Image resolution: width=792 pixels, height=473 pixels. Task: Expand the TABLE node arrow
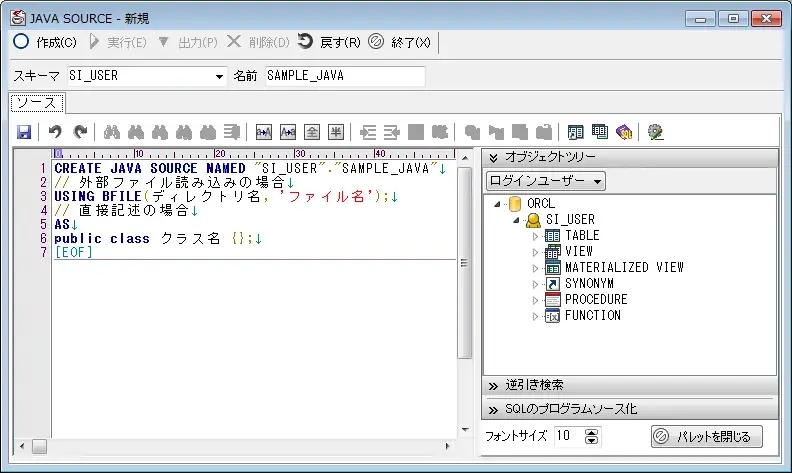535,236
